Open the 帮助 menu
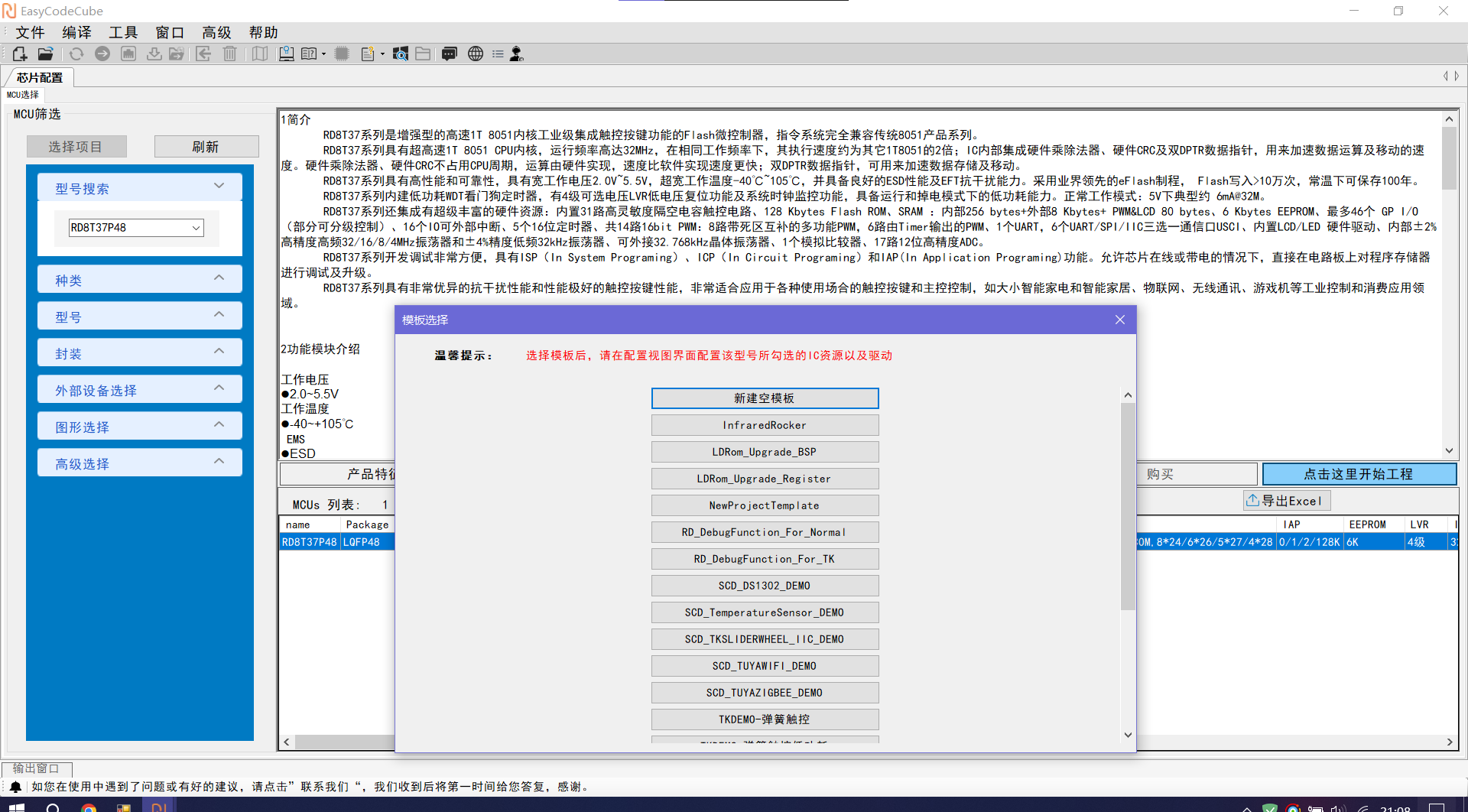This screenshot has width=1468, height=812. point(263,32)
